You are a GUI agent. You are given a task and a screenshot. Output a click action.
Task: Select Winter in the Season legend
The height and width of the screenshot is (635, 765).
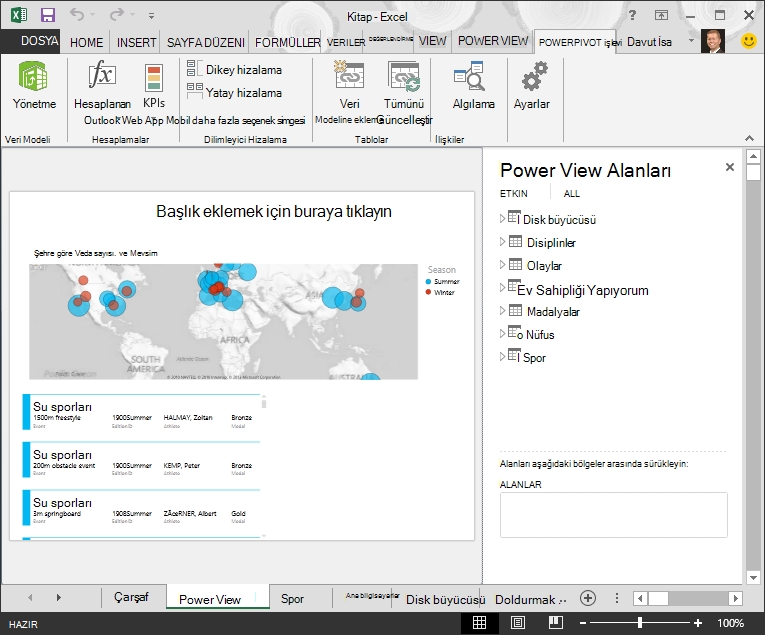tap(440, 292)
